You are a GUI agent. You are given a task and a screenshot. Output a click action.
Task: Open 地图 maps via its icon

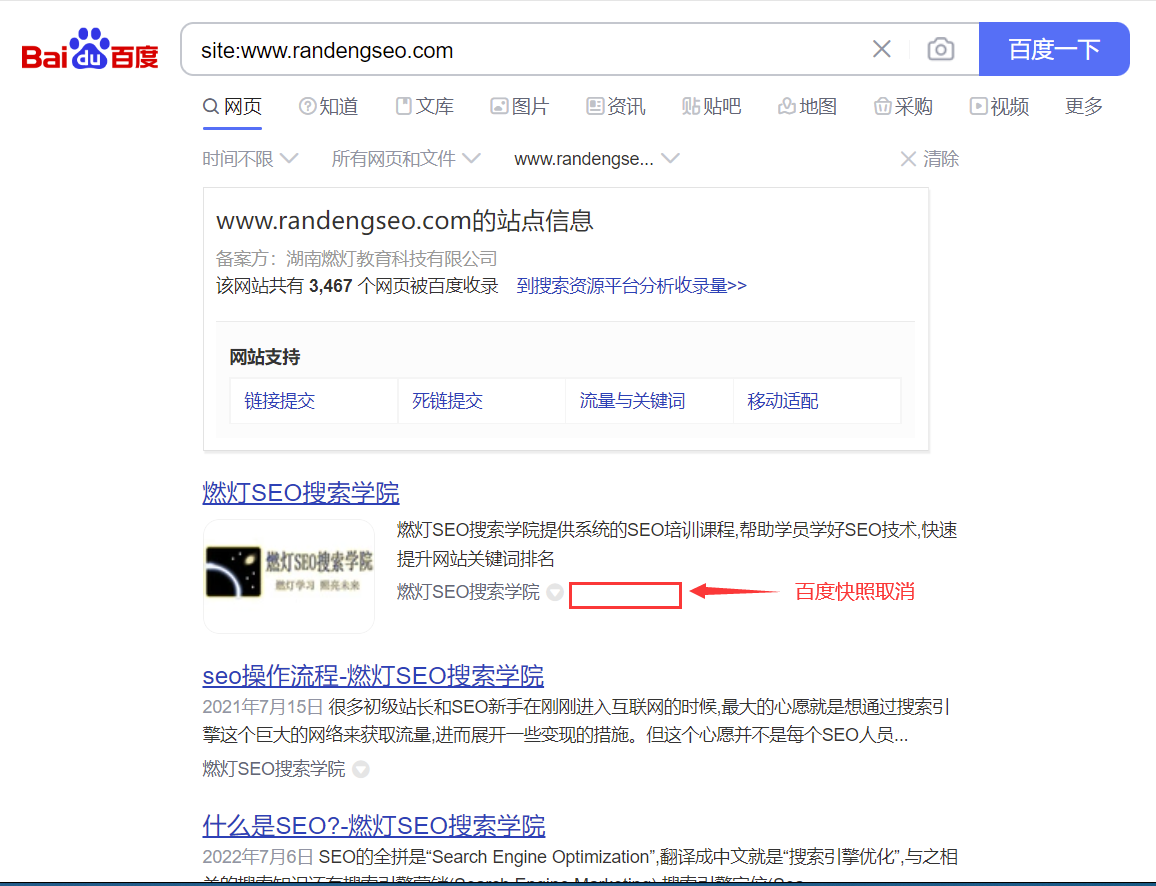coord(786,106)
